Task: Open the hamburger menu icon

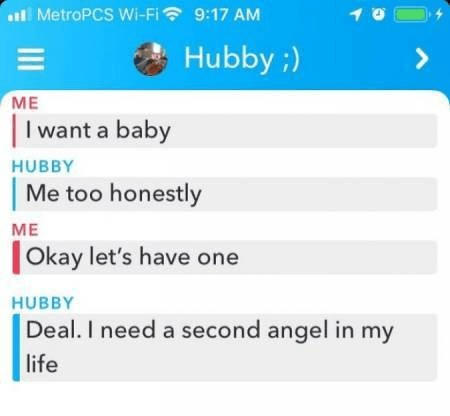Action: point(31,59)
